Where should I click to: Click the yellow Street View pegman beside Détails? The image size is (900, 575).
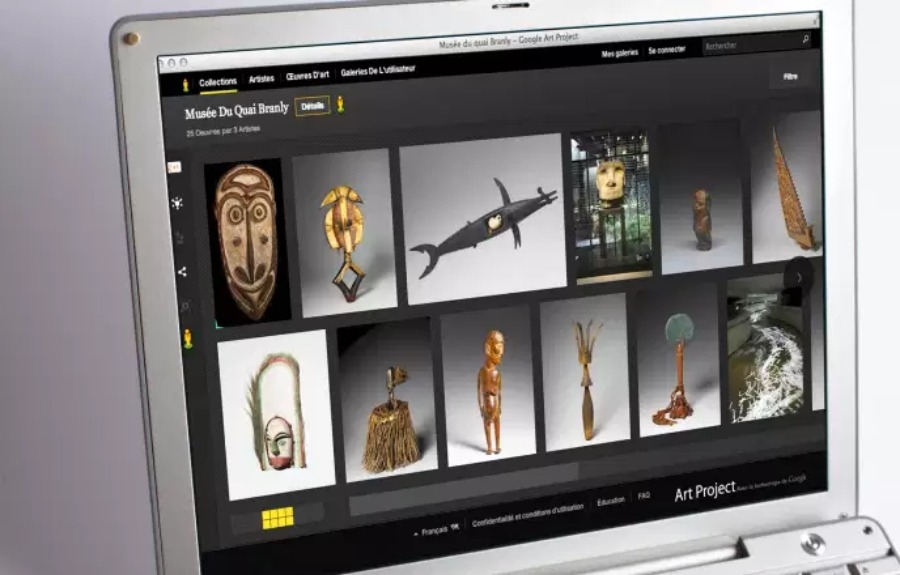click(x=340, y=104)
